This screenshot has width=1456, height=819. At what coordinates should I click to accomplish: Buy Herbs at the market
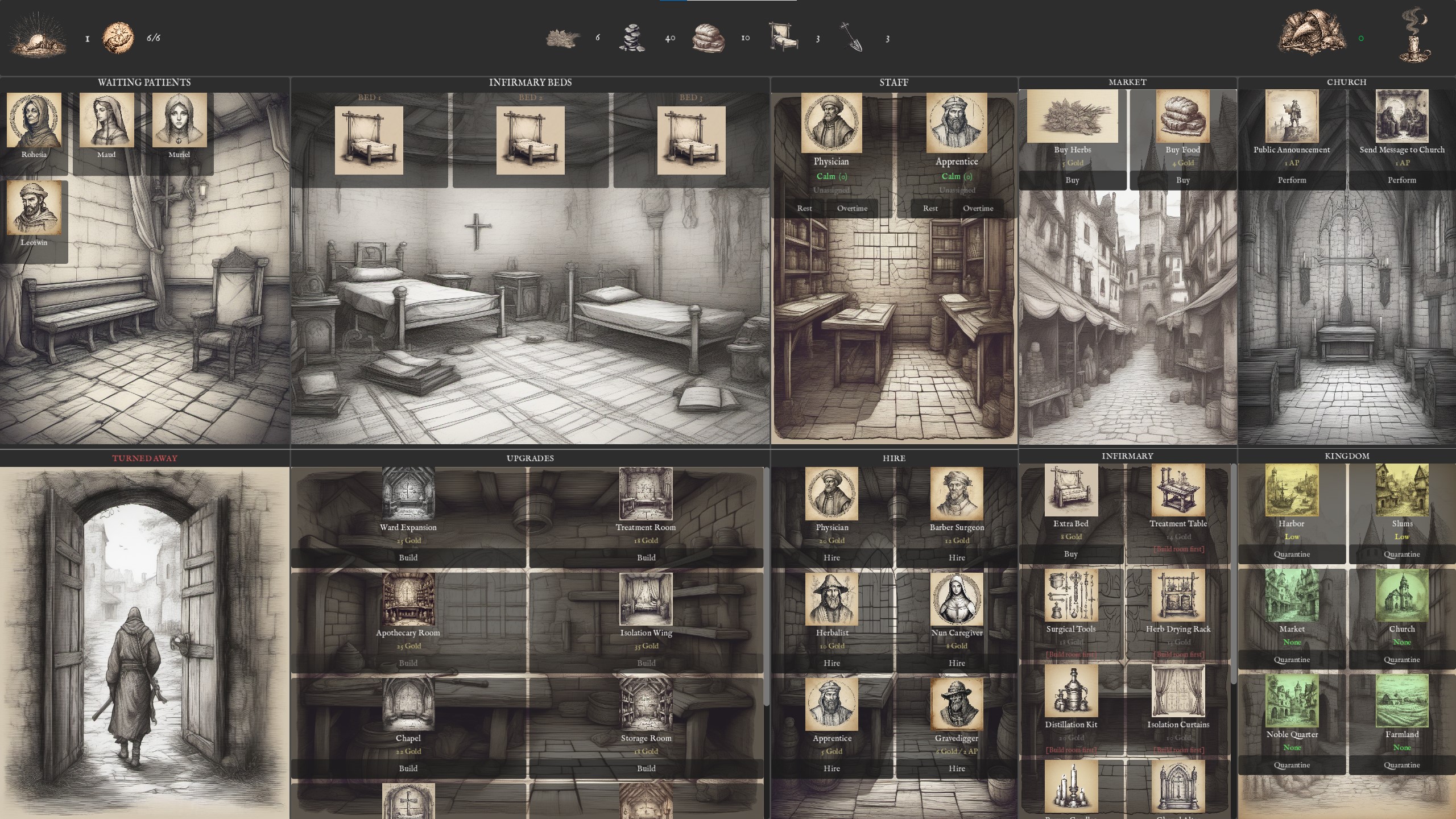tap(1072, 180)
